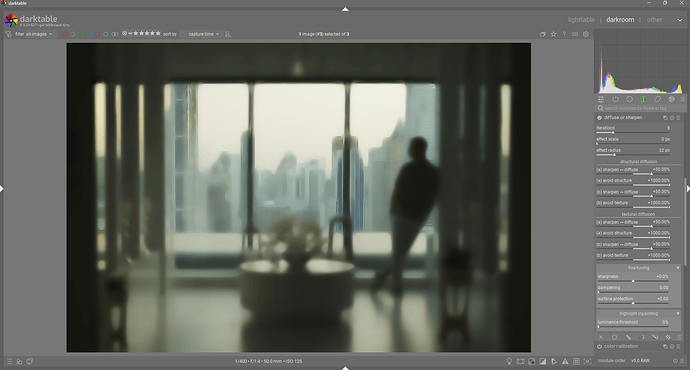Open presets for color calibration module
690x370 pixels.
click(678, 347)
